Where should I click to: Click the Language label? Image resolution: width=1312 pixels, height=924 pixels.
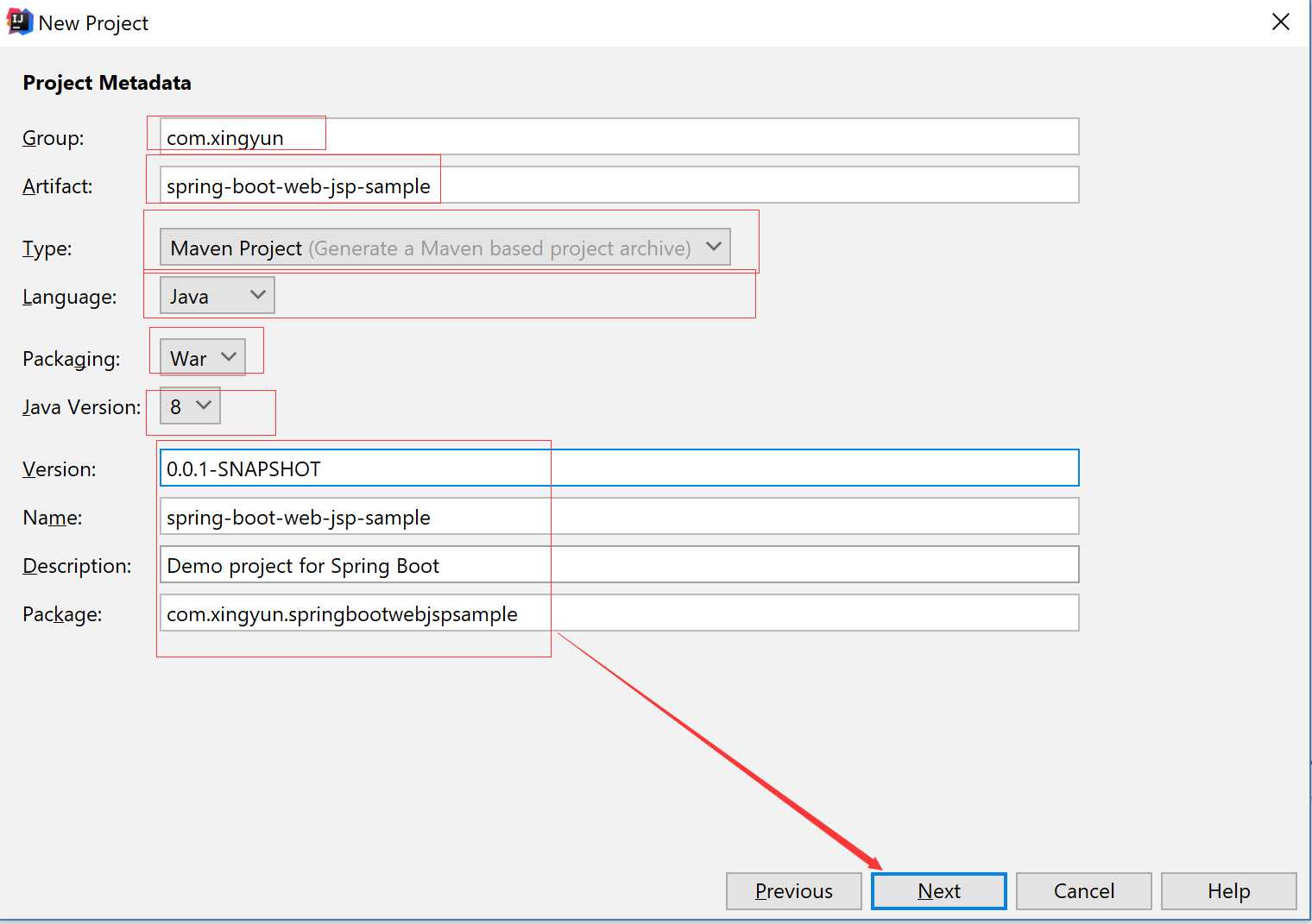pyautogui.click(x=70, y=297)
